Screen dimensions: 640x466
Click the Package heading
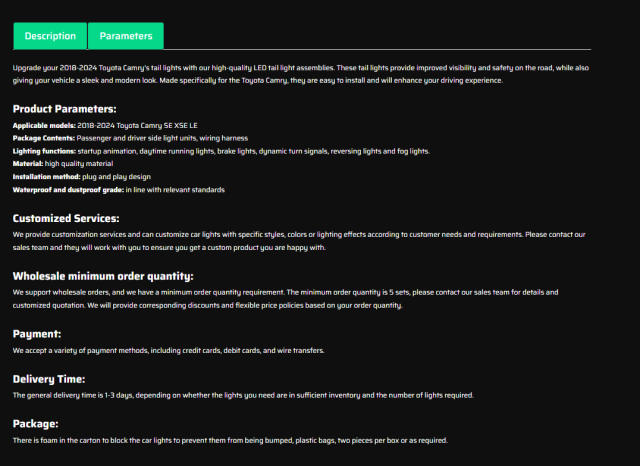[36, 423]
